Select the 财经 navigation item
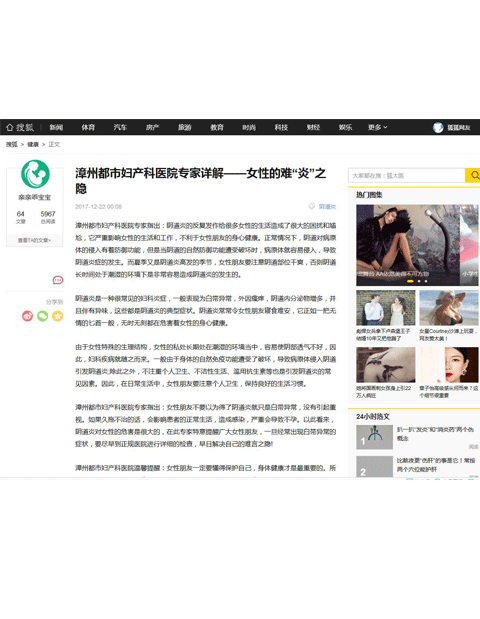Screen dimensions: 480x619 (313, 127)
